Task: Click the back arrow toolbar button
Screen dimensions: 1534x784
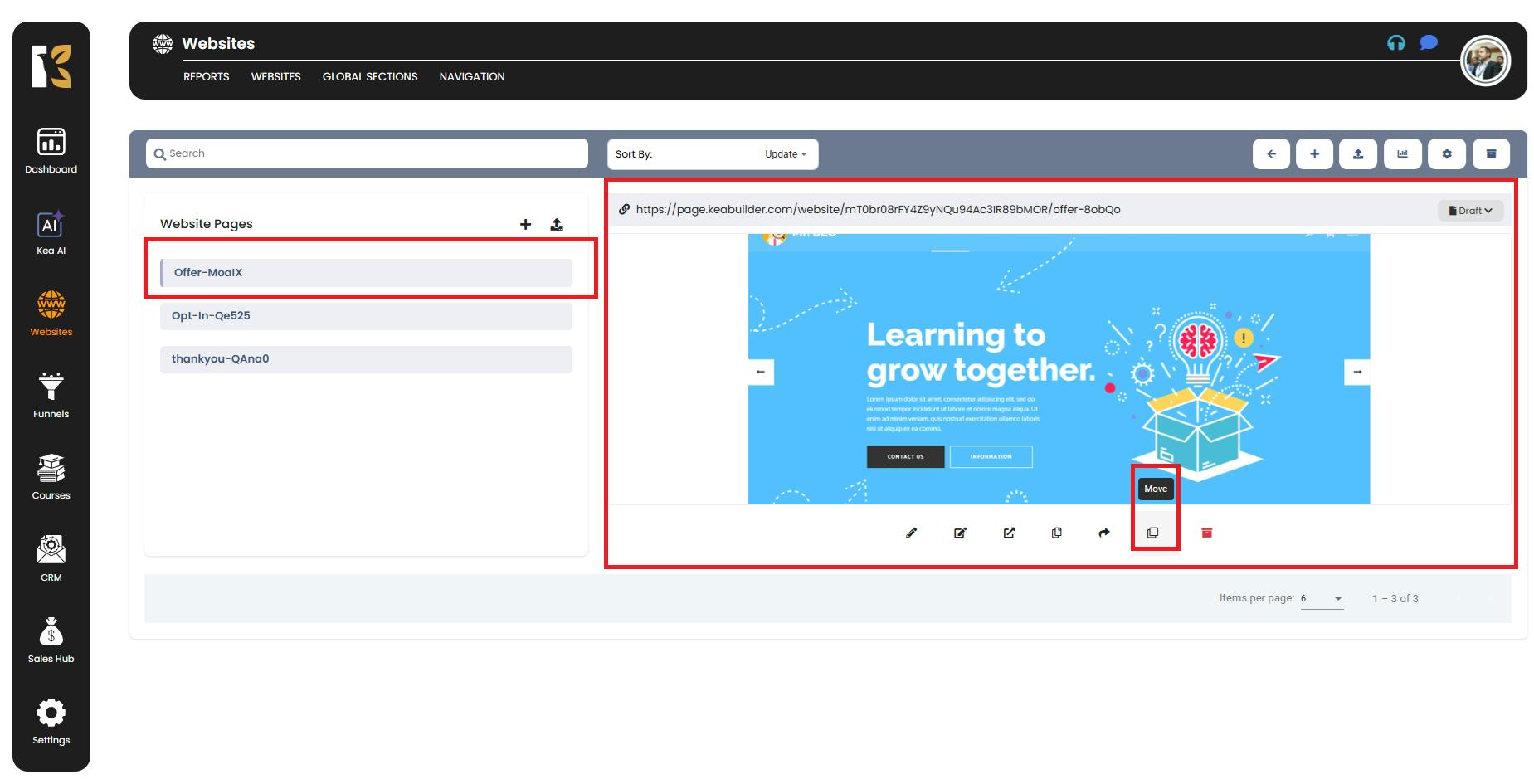Action: [1271, 154]
